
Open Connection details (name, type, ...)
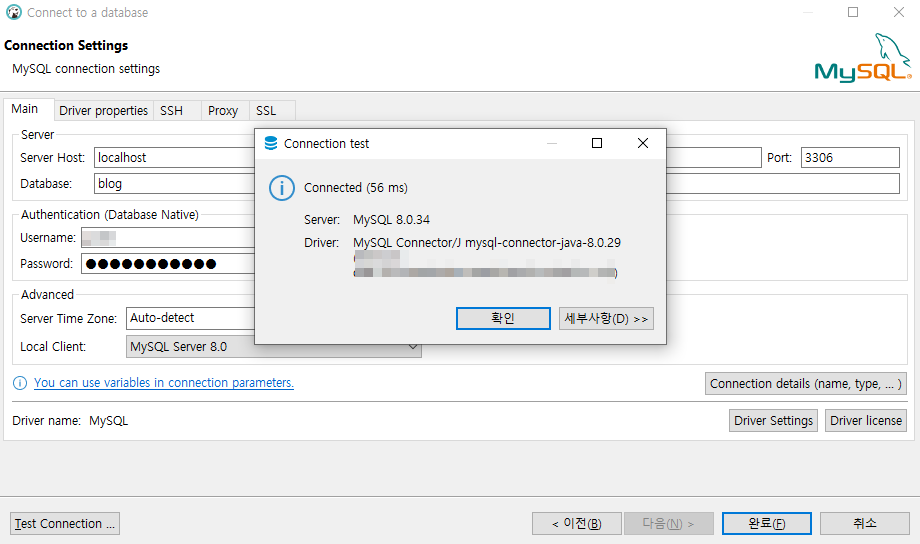pyautogui.click(x=806, y=384)
